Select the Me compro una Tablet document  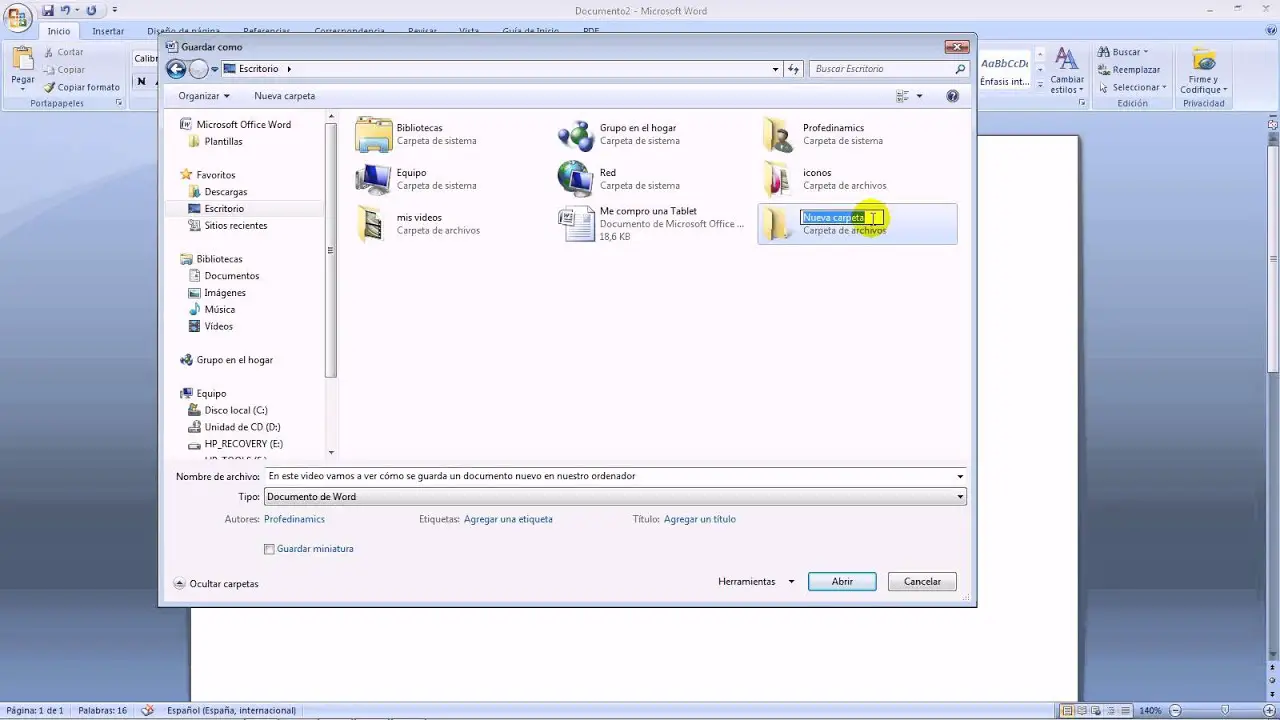(652, 224)
